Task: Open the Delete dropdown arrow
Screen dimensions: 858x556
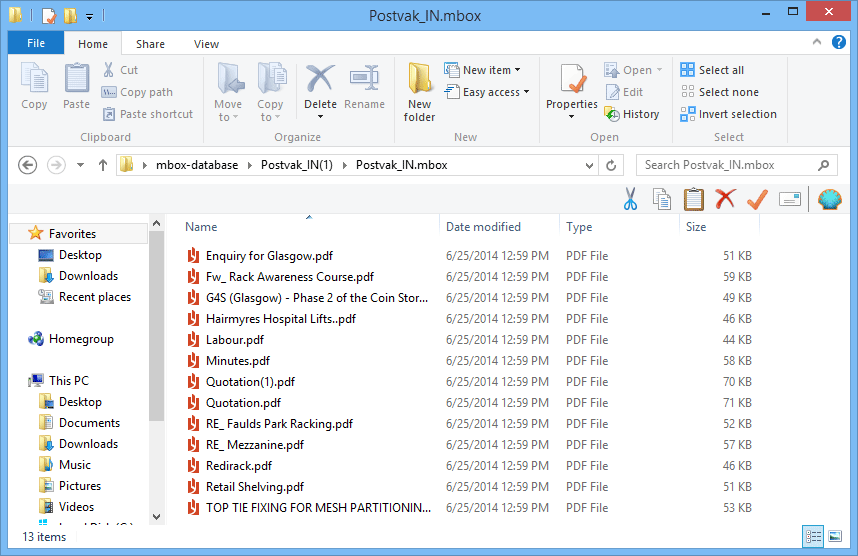Action: [320, 117]
